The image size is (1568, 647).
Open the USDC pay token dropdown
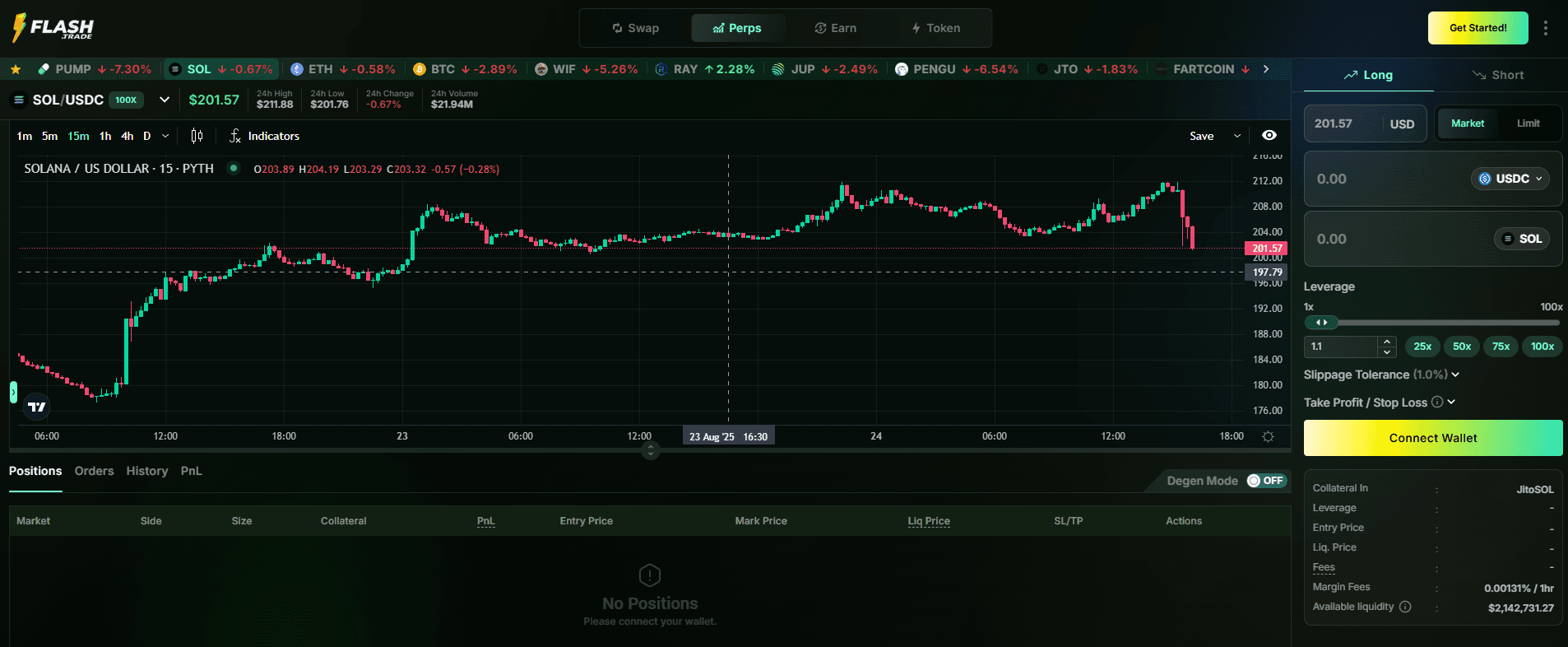point(1510,179)
